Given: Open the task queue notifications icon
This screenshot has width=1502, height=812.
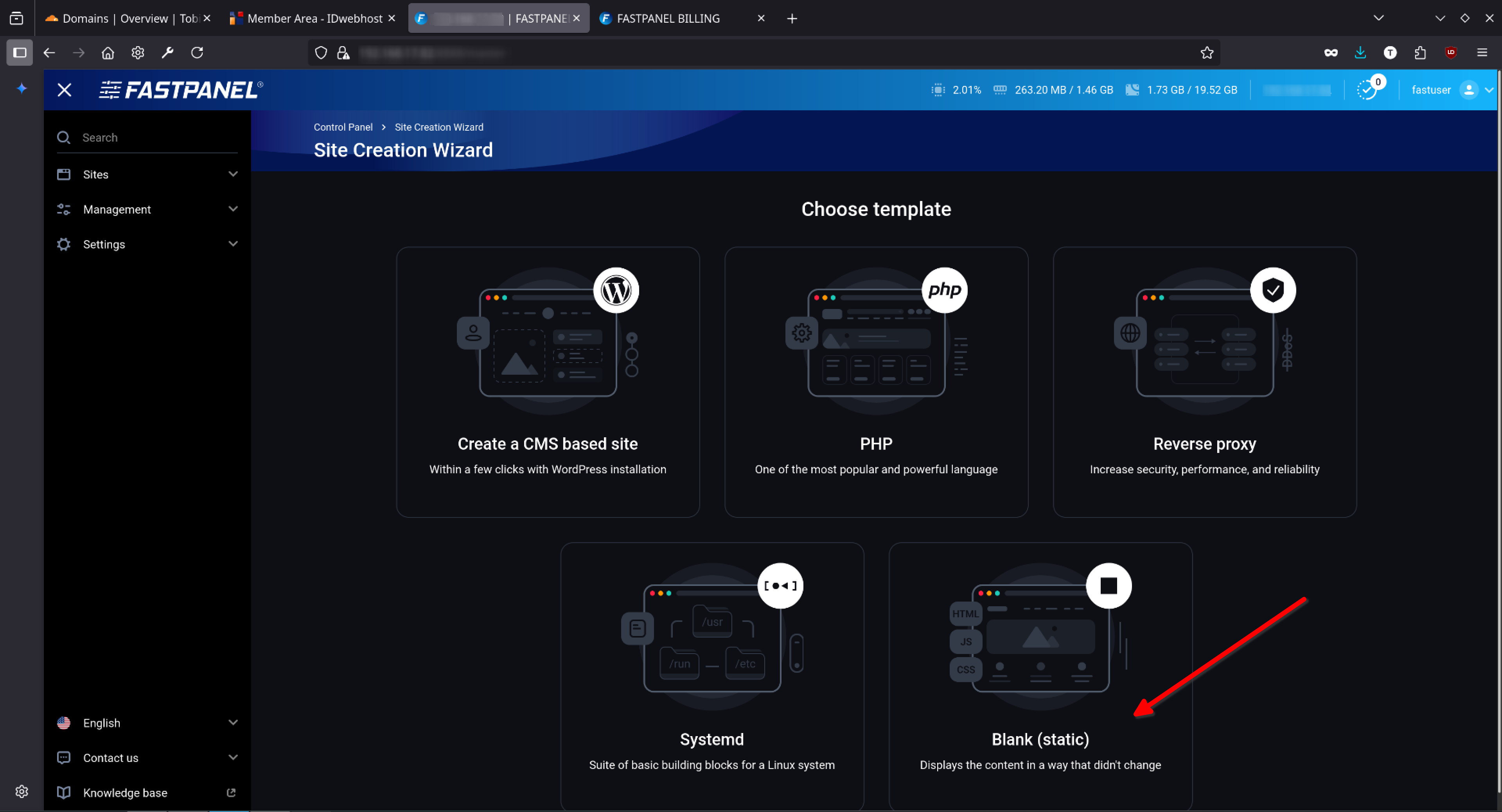Looking at the screenshot, I should [1367, 90].
